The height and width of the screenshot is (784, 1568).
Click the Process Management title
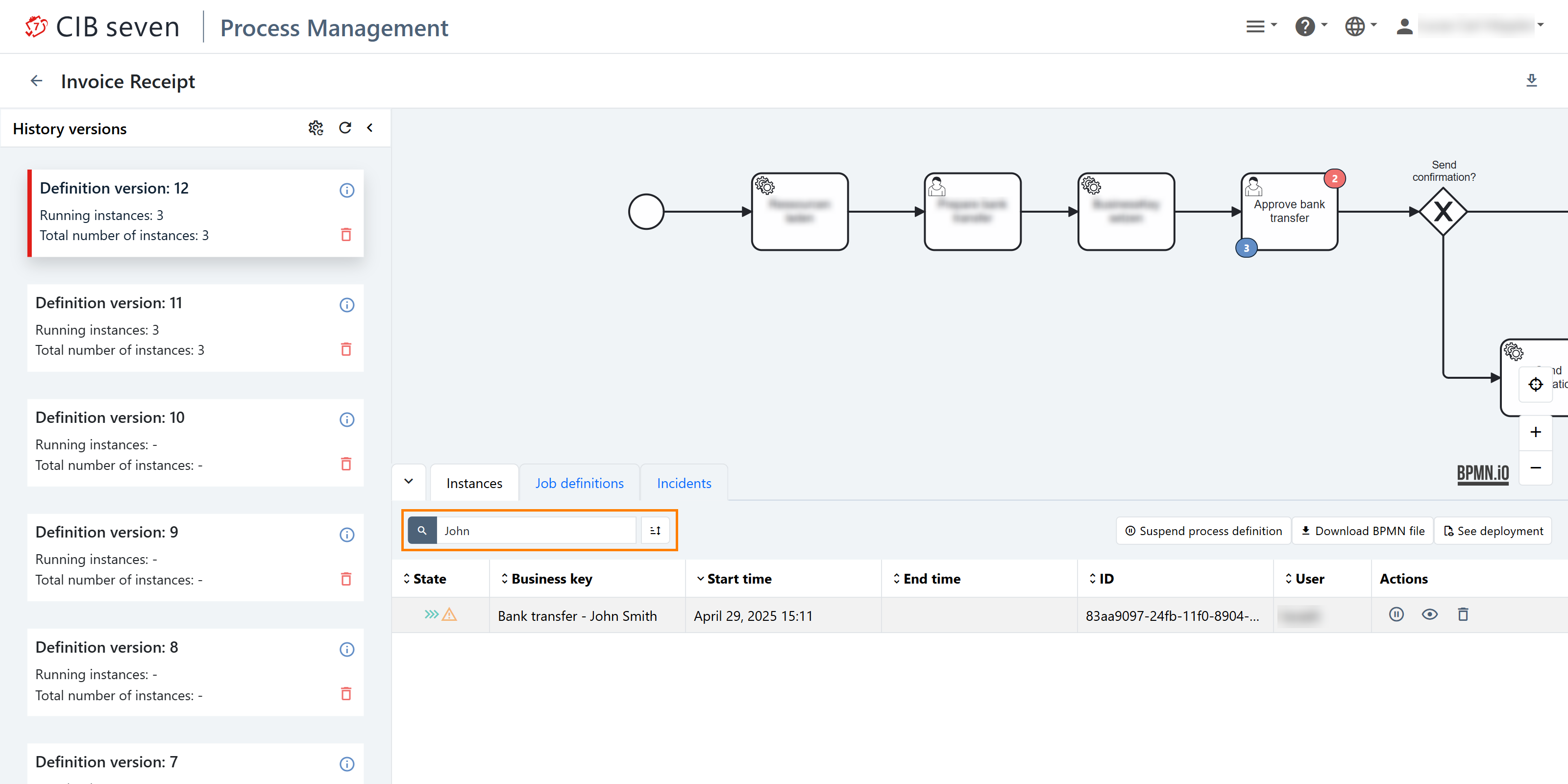coord(334,27)
